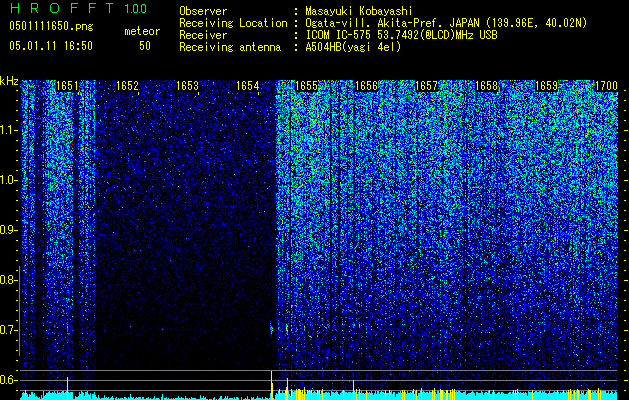Click the antenna value A504HB(yagi 4el)
Image resolution: width=629 pixels, height=400 pixels.
pyautogui.click(x=353, y=47)
